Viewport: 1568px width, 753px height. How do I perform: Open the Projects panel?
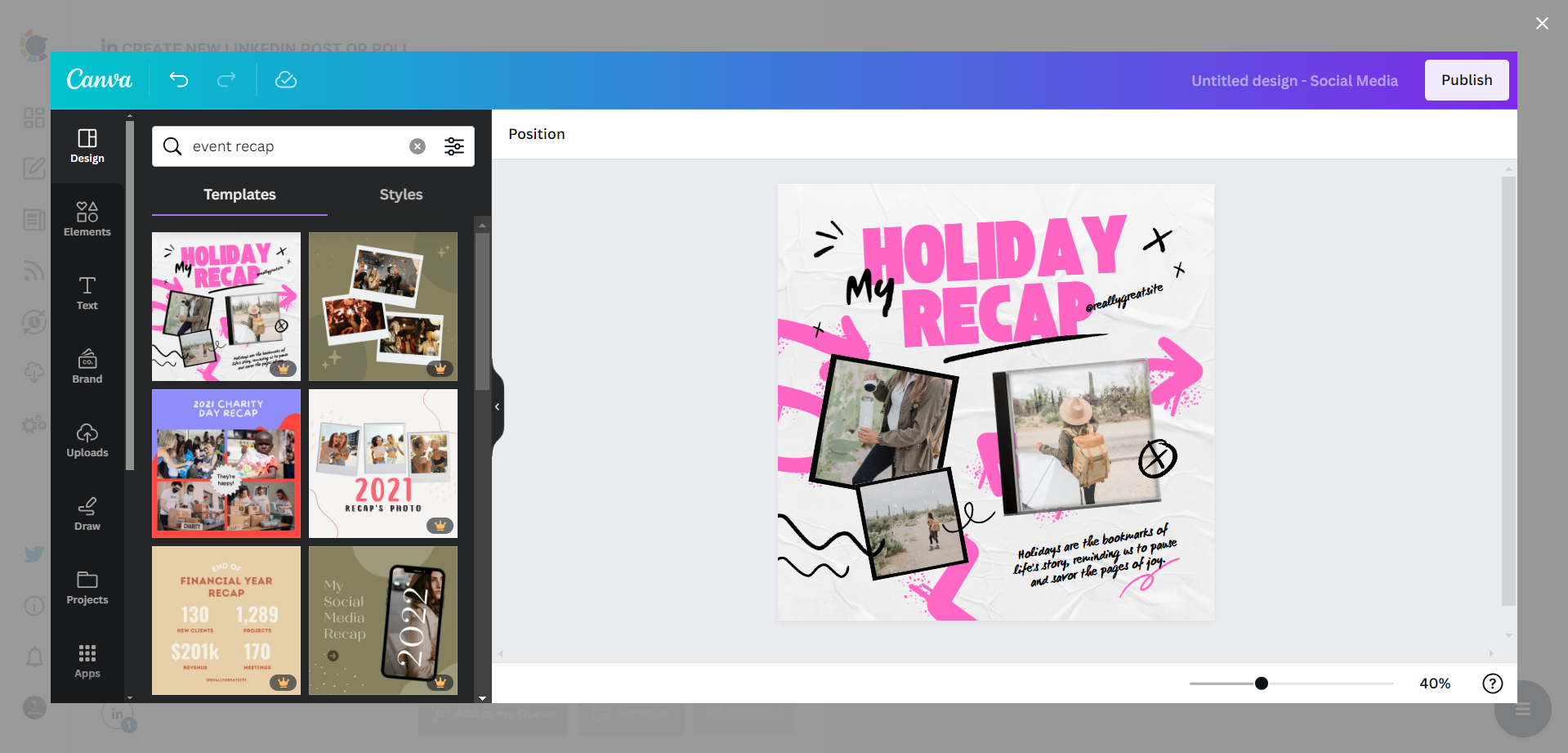(87, 586)
